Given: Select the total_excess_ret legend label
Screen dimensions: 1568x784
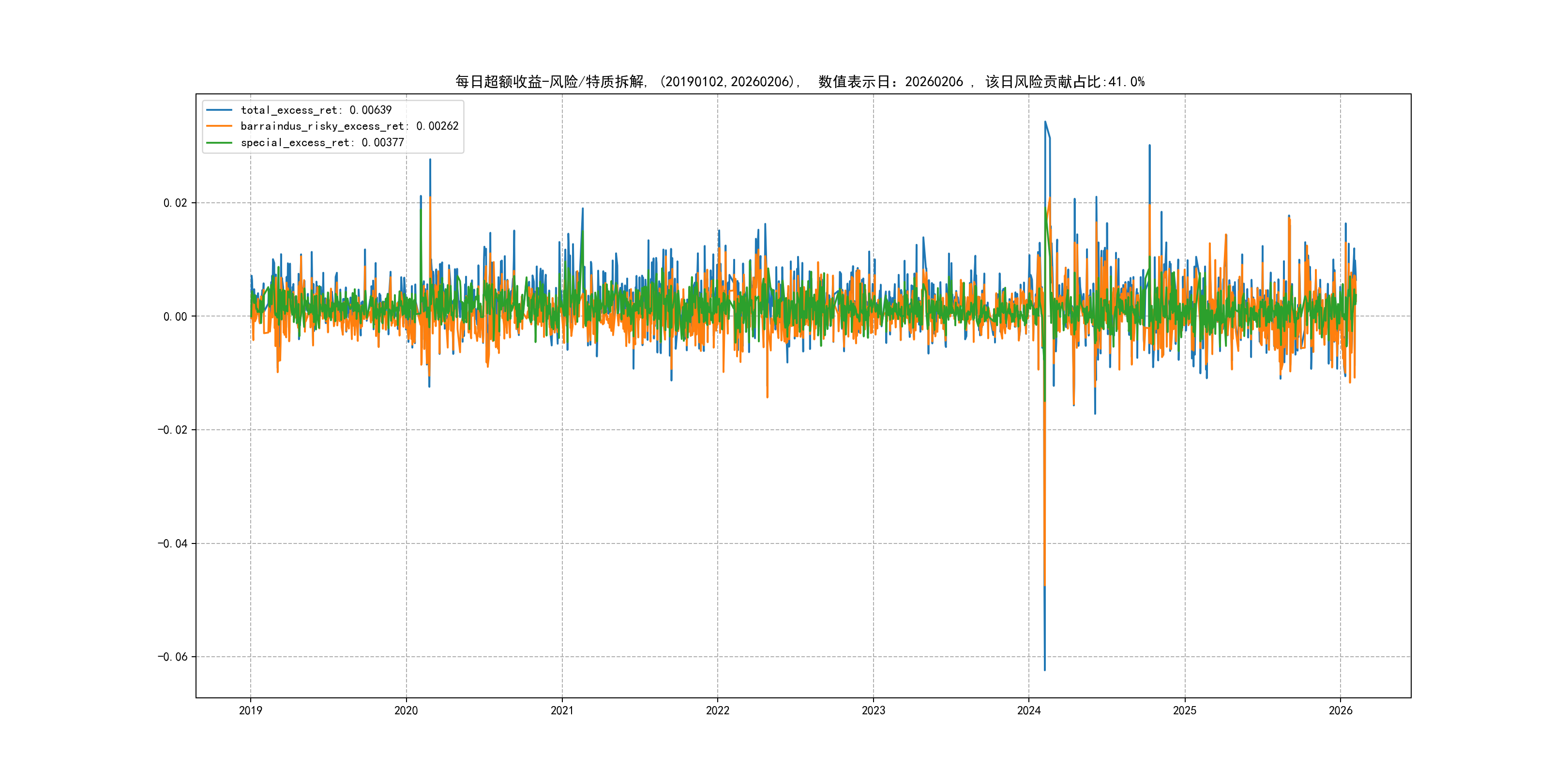Looking at the screenshot, I should (316, 110).
